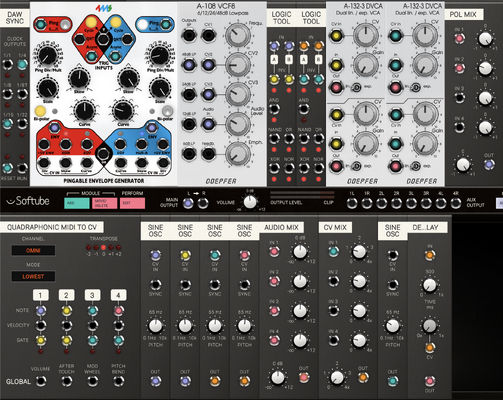Select transpose +1 LED
The width and height of the screenshot is (503, 400).
[111, 248]
